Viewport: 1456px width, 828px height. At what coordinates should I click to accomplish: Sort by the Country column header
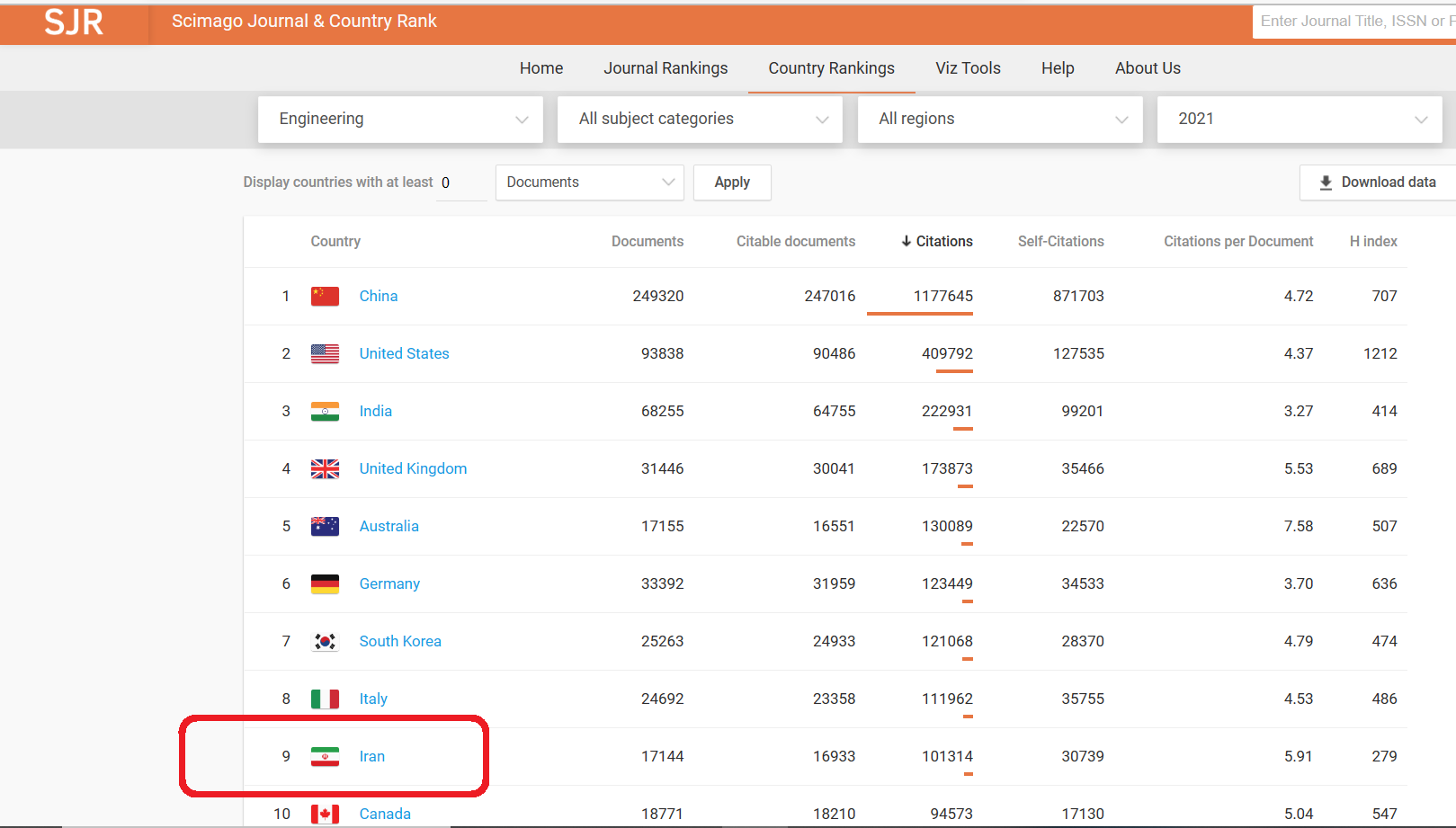[335, 241]
